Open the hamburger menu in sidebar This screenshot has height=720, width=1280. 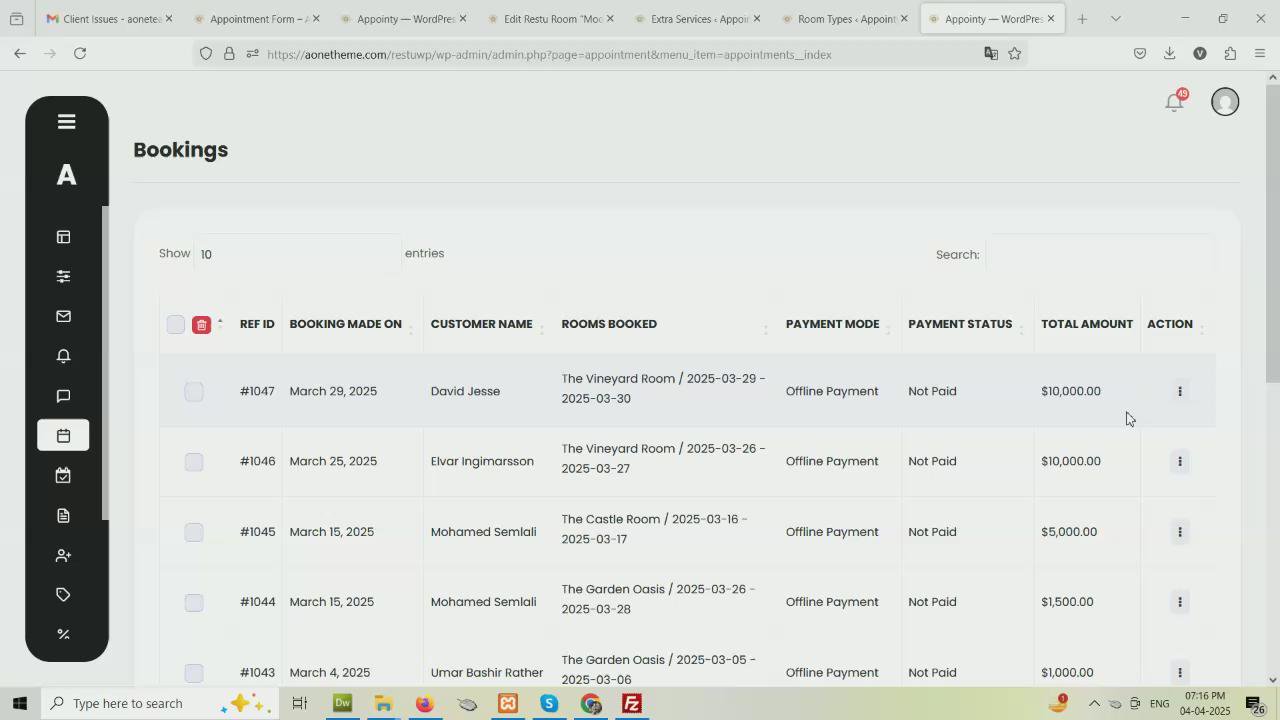(66, 122)
